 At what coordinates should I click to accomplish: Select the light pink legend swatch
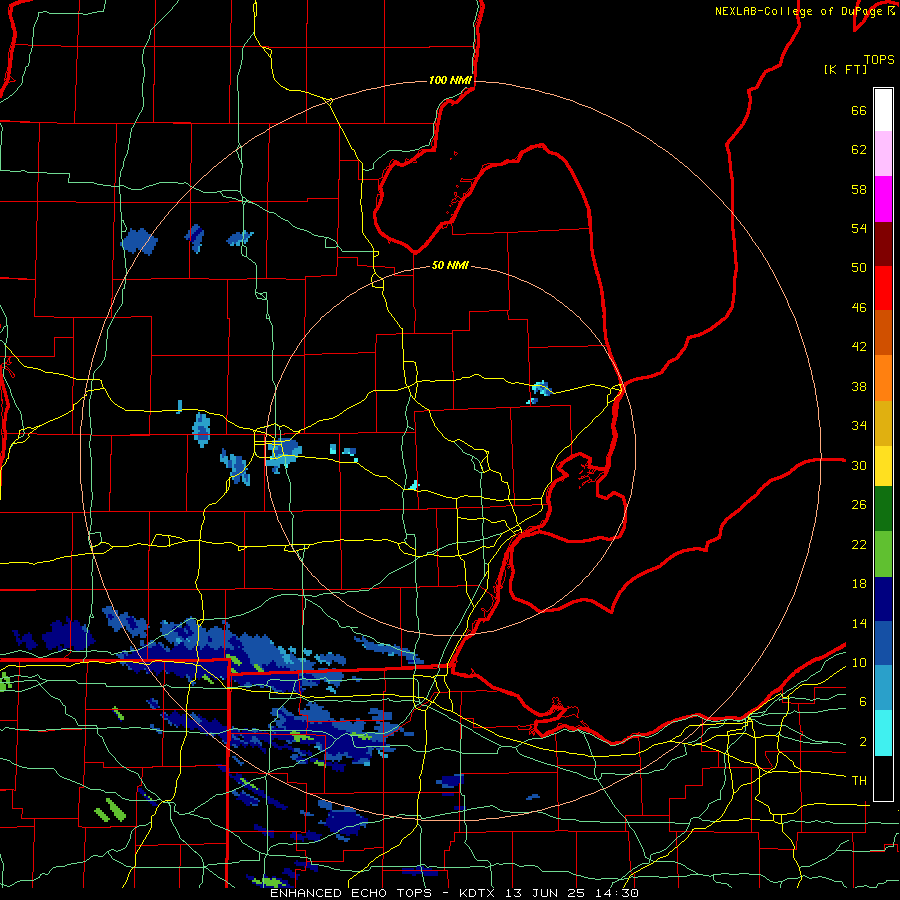pos(883,154)
